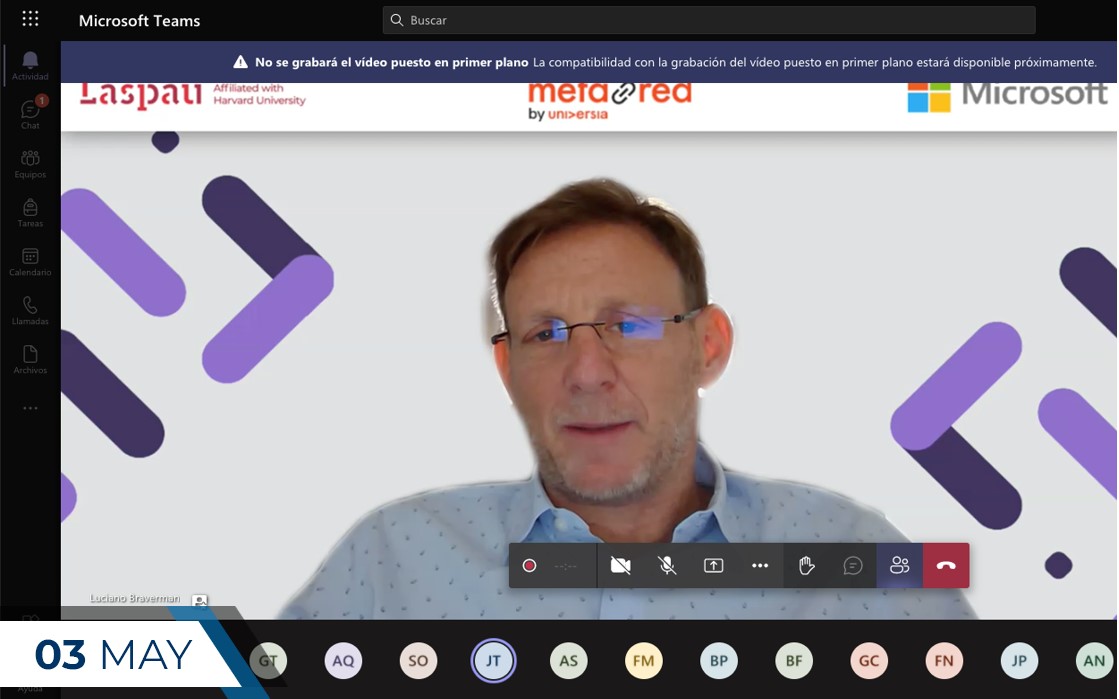Show the participants panel
1119x699 pixels.
point(899,565)
